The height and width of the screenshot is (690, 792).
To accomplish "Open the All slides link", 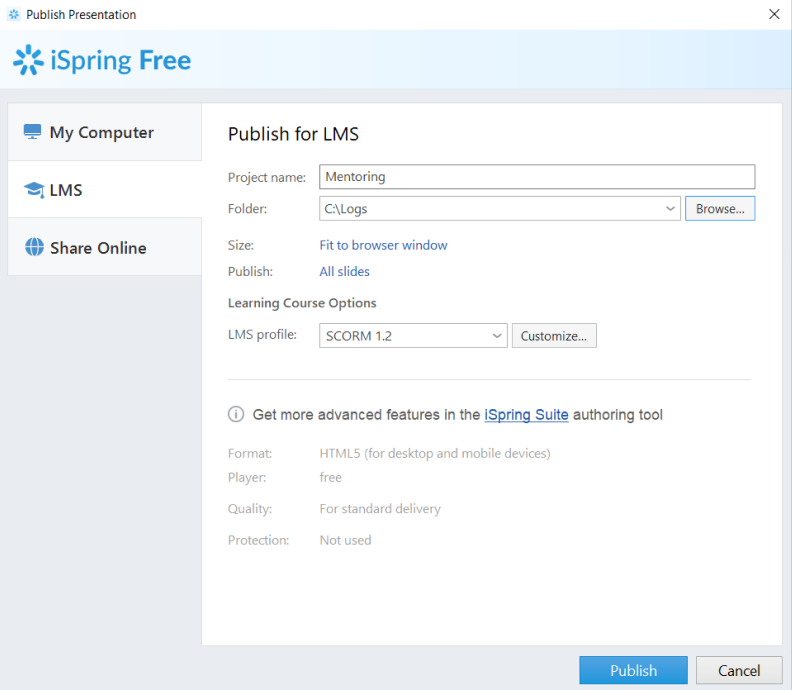I will pos(344,271).
